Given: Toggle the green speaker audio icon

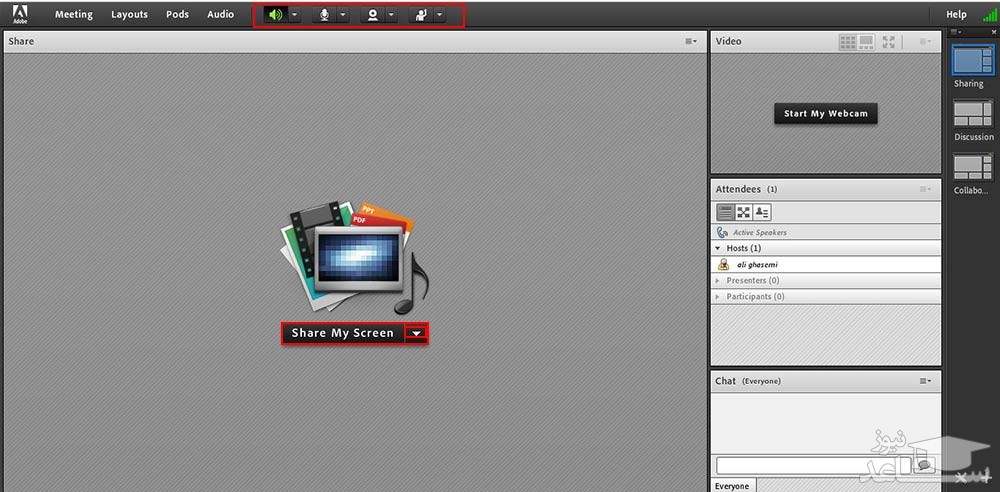Looking at the screenshot, I should [x=274, y=15].
